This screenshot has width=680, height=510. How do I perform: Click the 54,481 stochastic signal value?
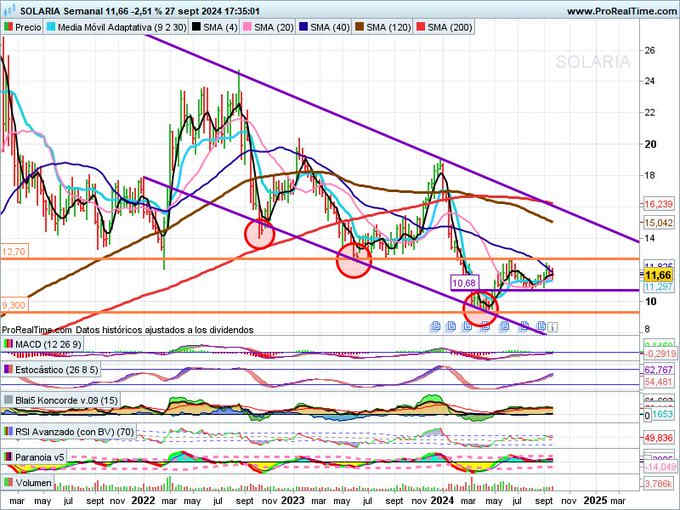coord(659,382)
